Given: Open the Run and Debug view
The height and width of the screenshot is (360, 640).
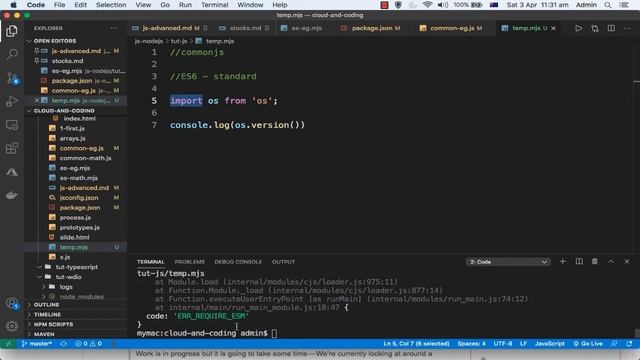Looking at the screenshot, I should pos(12,101).
